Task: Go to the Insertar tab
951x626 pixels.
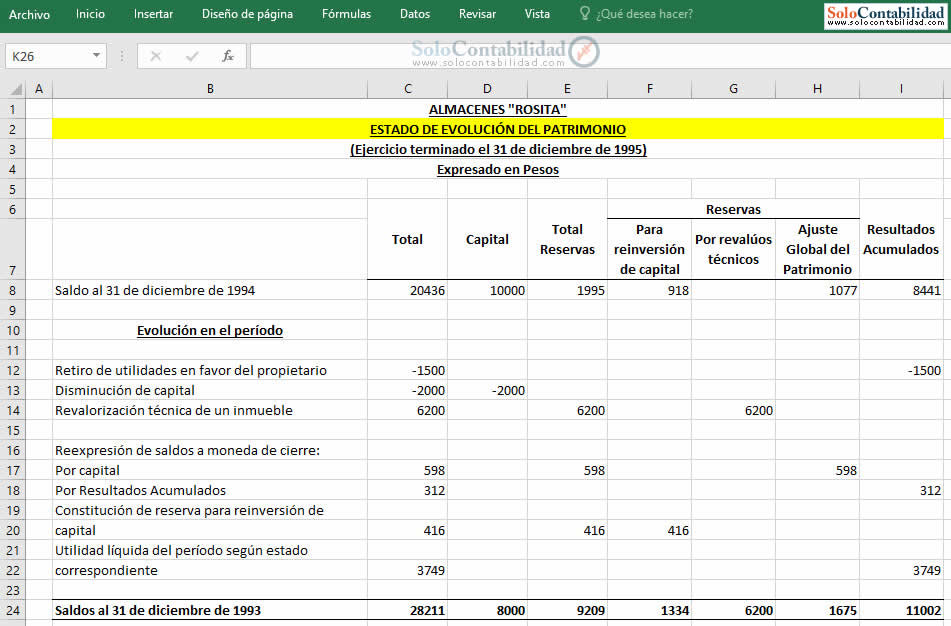Action: 153,14
